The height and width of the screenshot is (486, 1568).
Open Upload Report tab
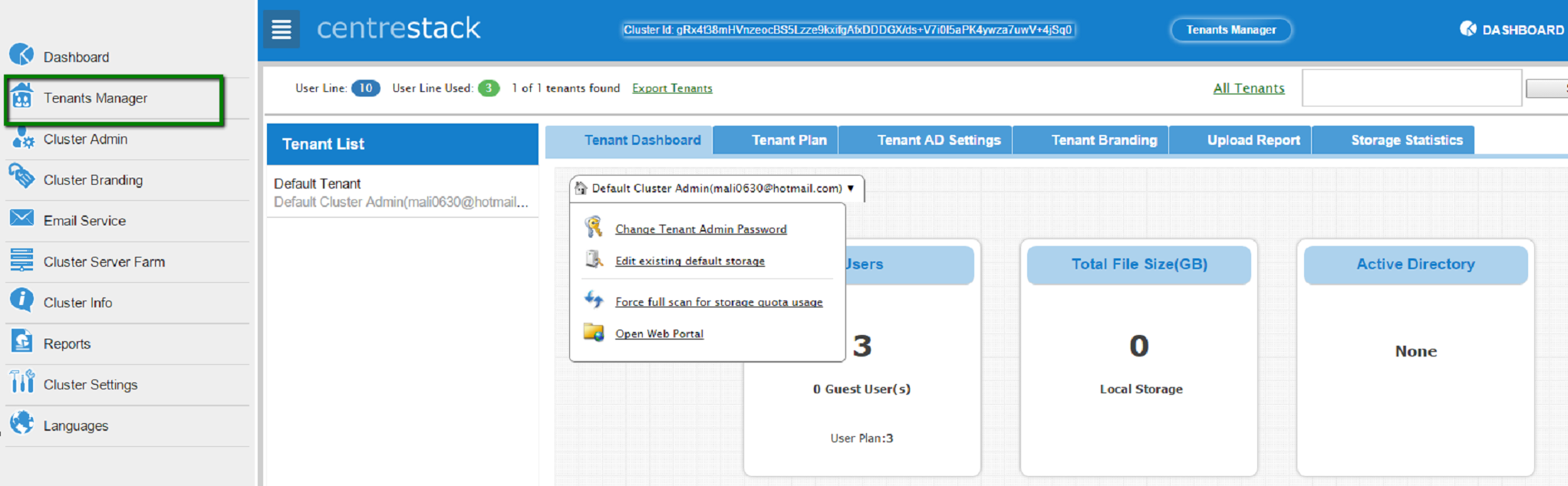coord(1240,140)
